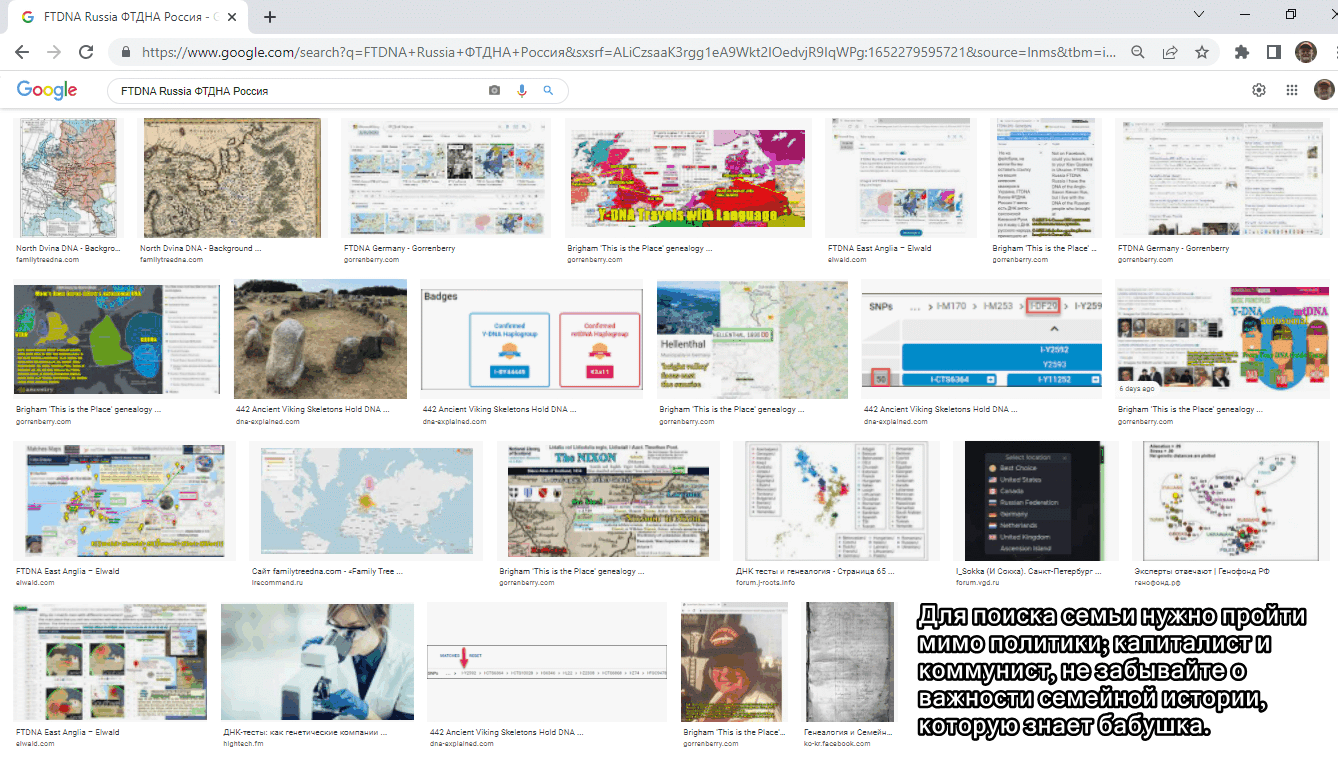Open The NIXON map image

point(609,501)
